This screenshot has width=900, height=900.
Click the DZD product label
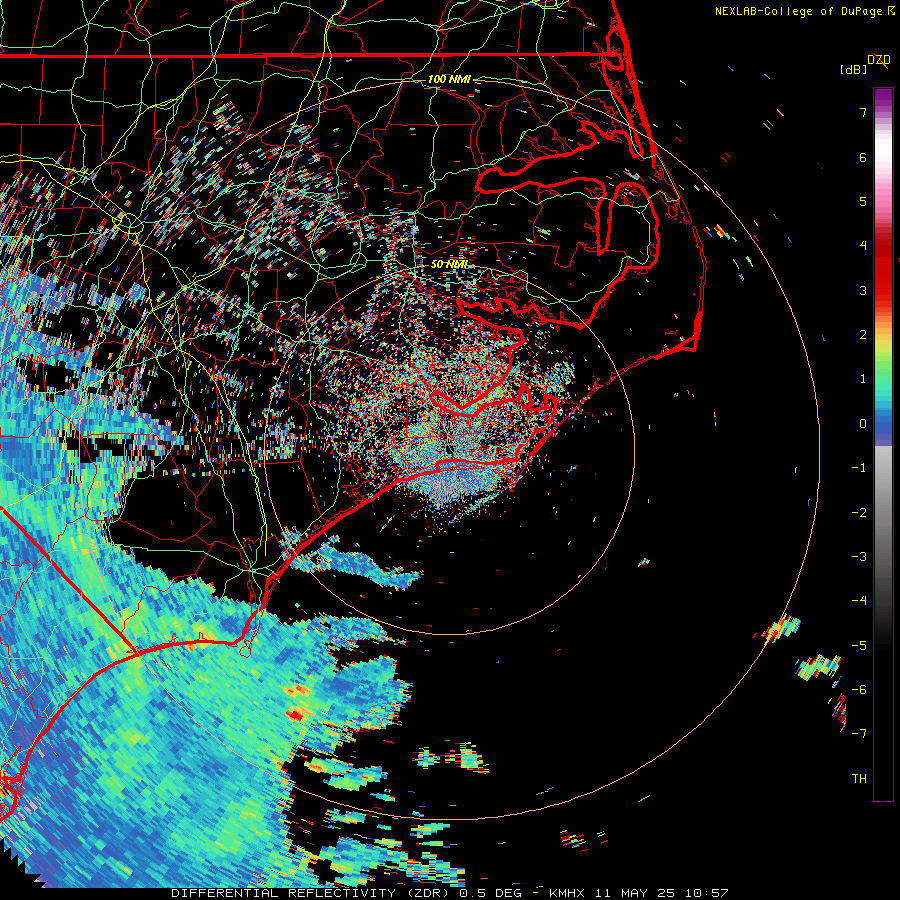tap(879, 60)
